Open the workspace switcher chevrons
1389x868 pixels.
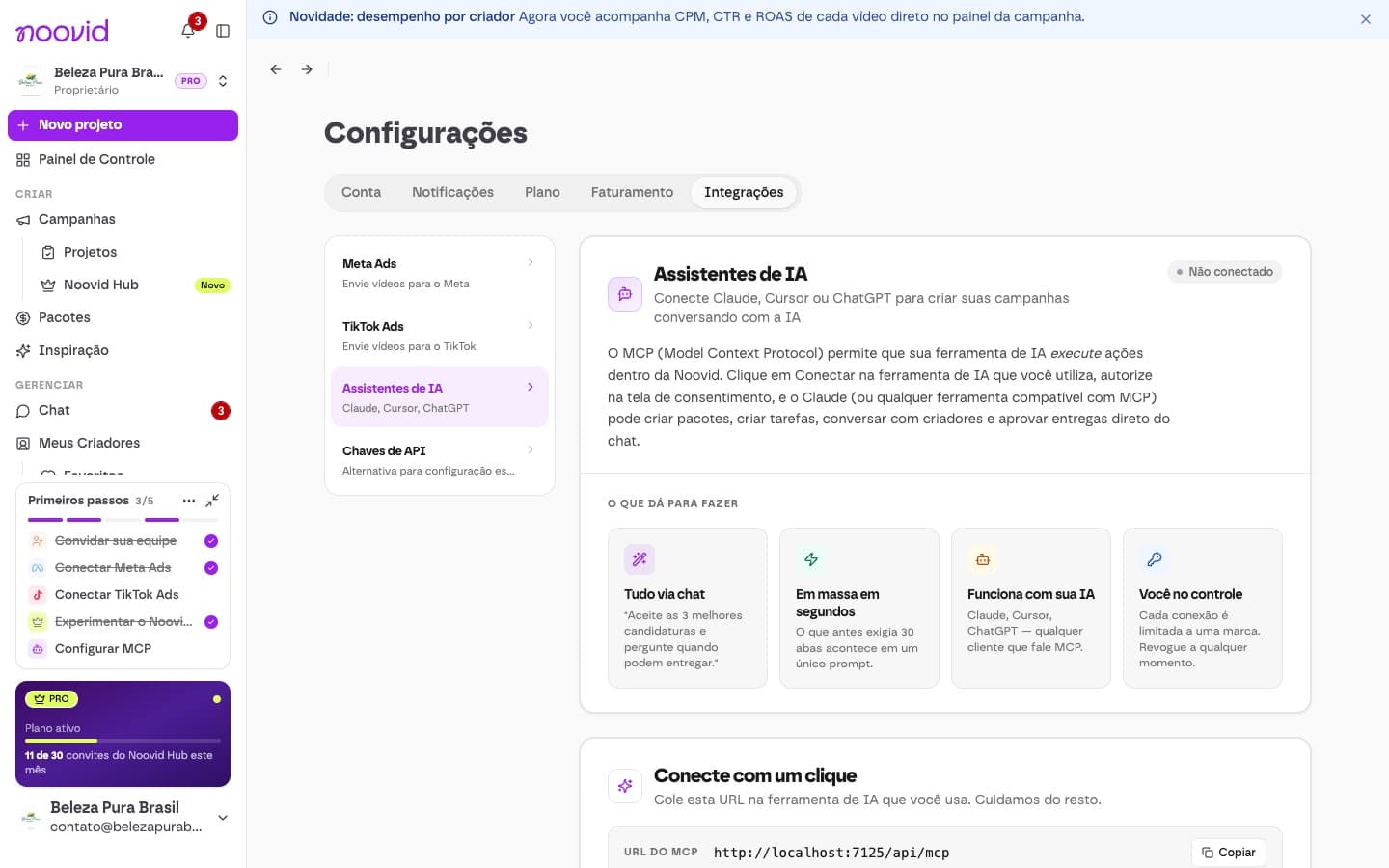pos(223,81)
